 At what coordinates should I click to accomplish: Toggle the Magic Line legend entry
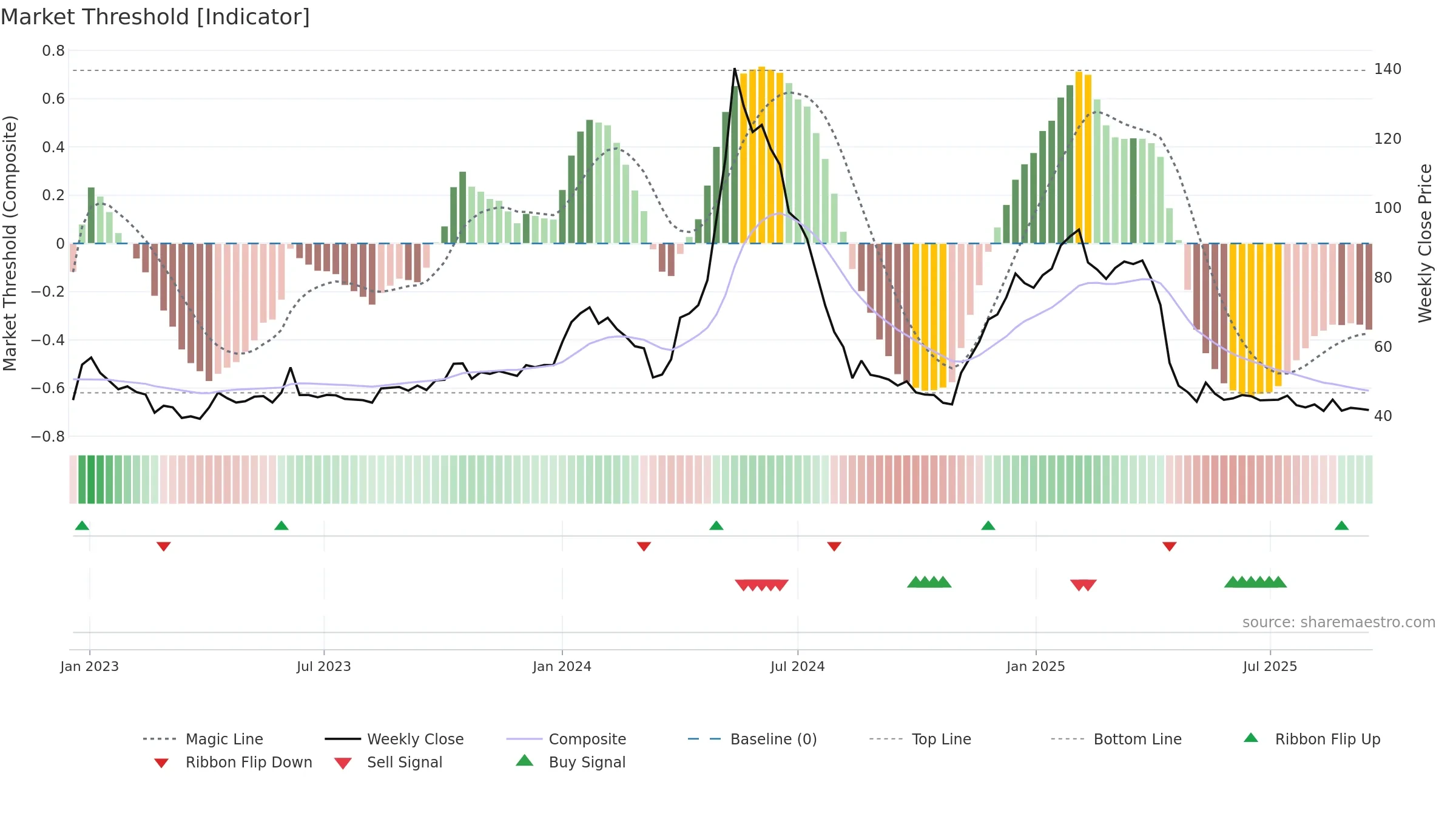[x=203, y=739]
